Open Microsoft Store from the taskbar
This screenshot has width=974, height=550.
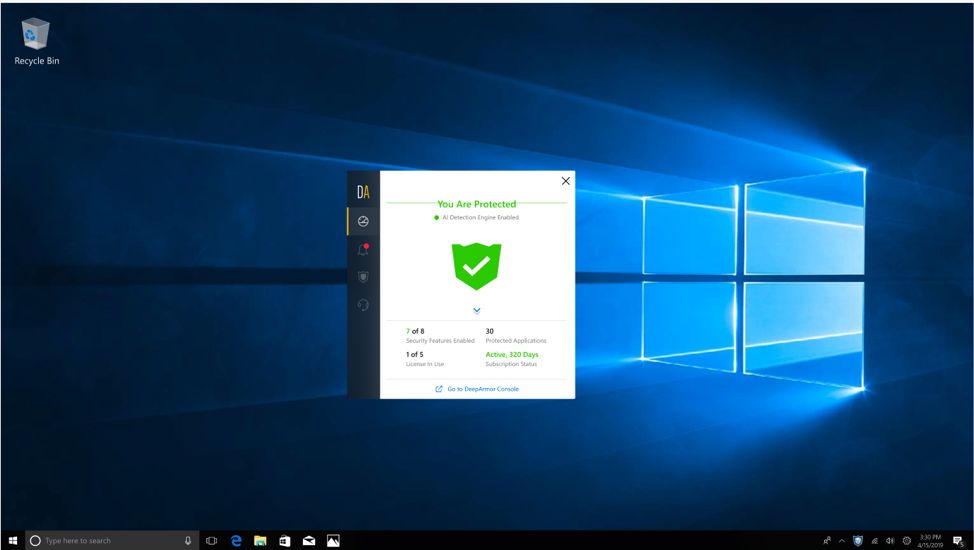point(284,541)
